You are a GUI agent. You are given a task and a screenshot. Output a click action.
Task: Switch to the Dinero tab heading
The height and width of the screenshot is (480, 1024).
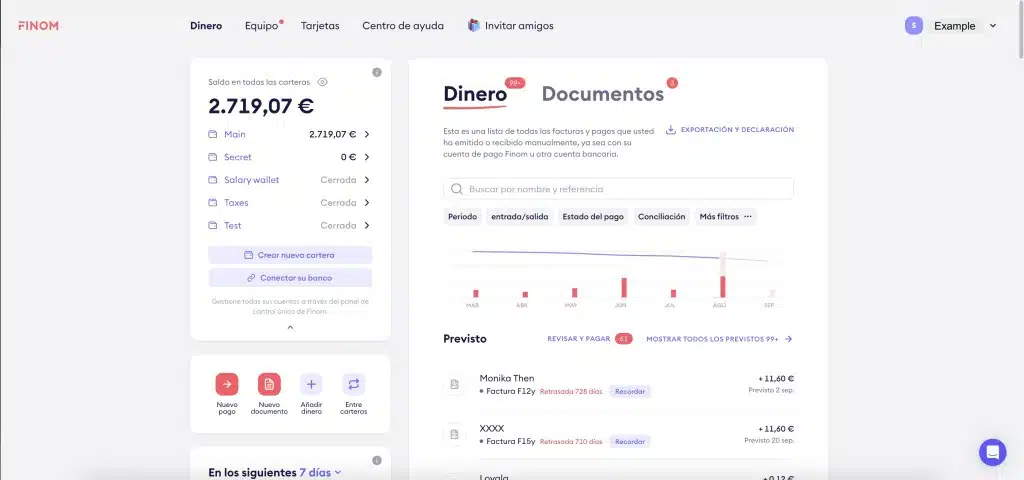pos(475,94)
